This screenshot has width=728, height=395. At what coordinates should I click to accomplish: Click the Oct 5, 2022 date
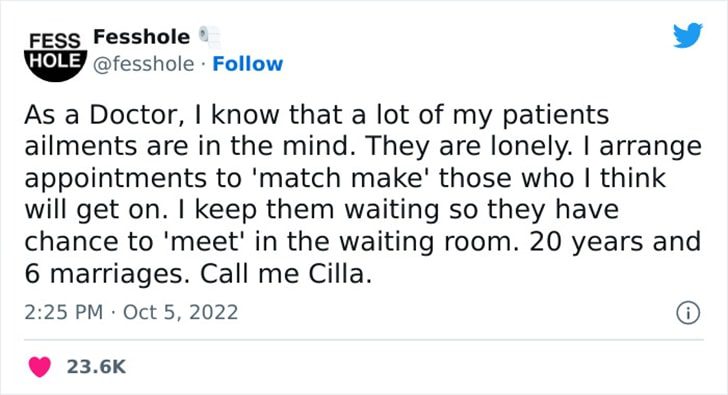point(181,312)
